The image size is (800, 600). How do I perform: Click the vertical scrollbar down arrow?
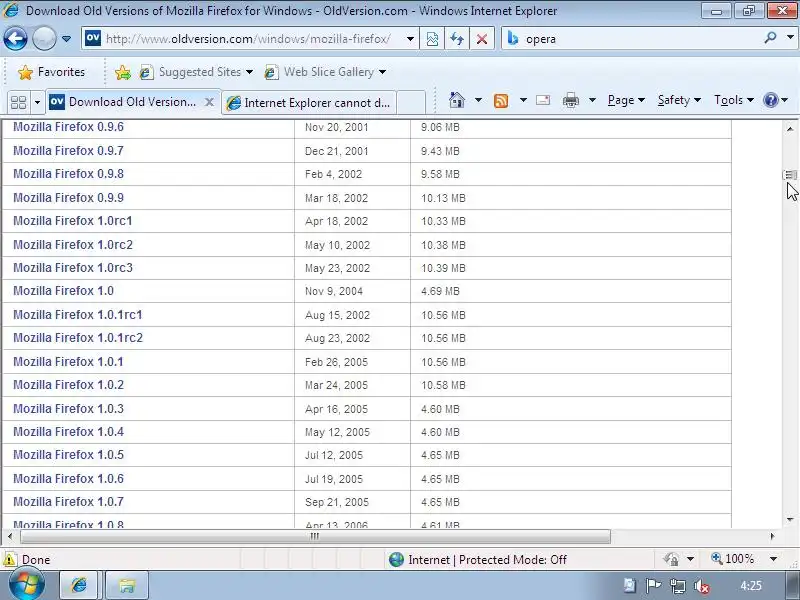pyautogui.click(x=790, y=520)
